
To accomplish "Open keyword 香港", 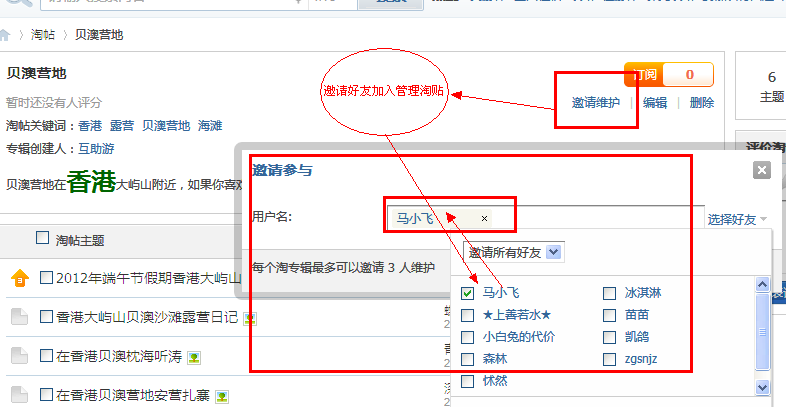I will coord(90,126).
